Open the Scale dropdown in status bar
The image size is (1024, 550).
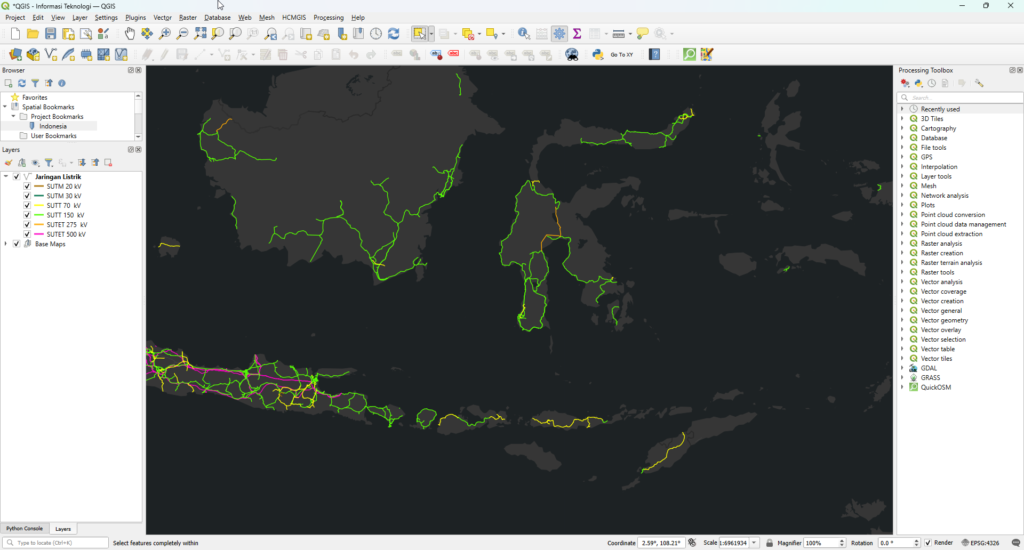click(x=754, y=543)
